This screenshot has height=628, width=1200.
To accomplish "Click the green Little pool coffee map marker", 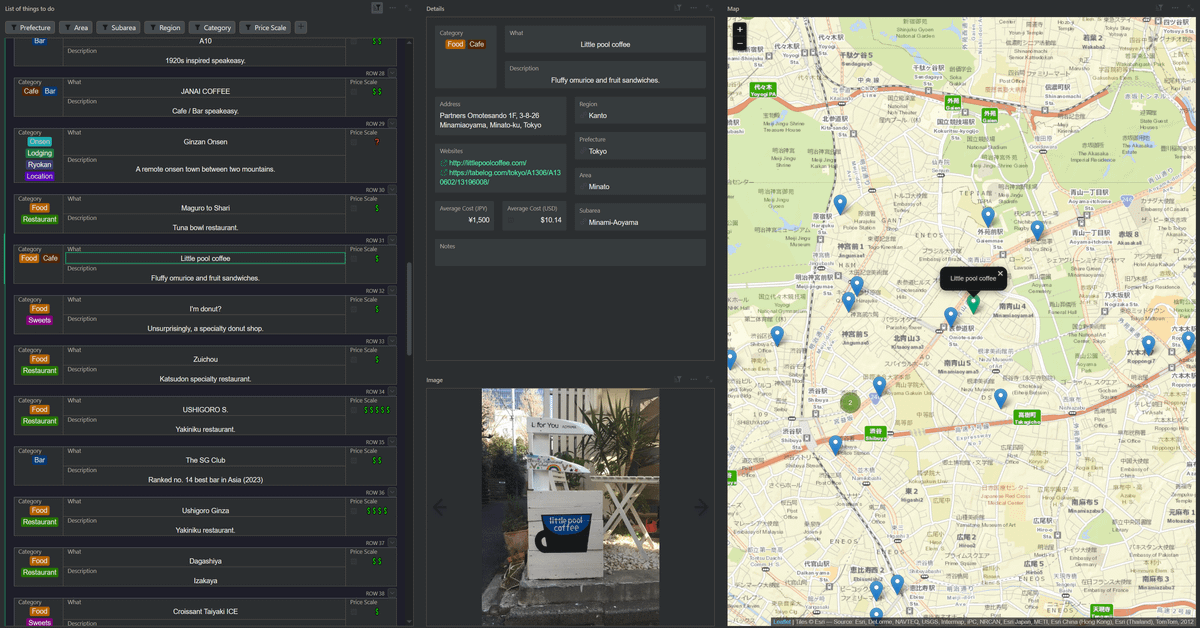I will (x=973, y=303).
